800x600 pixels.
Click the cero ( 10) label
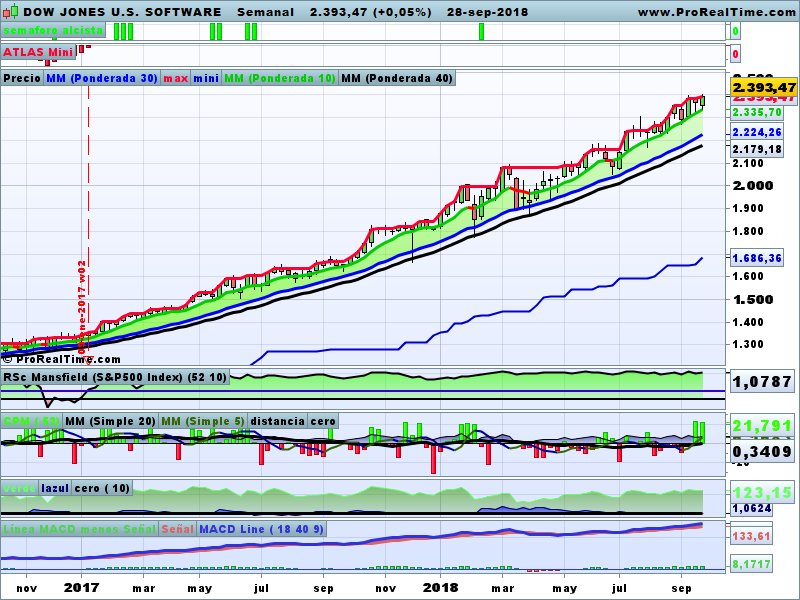click(102, 488)
